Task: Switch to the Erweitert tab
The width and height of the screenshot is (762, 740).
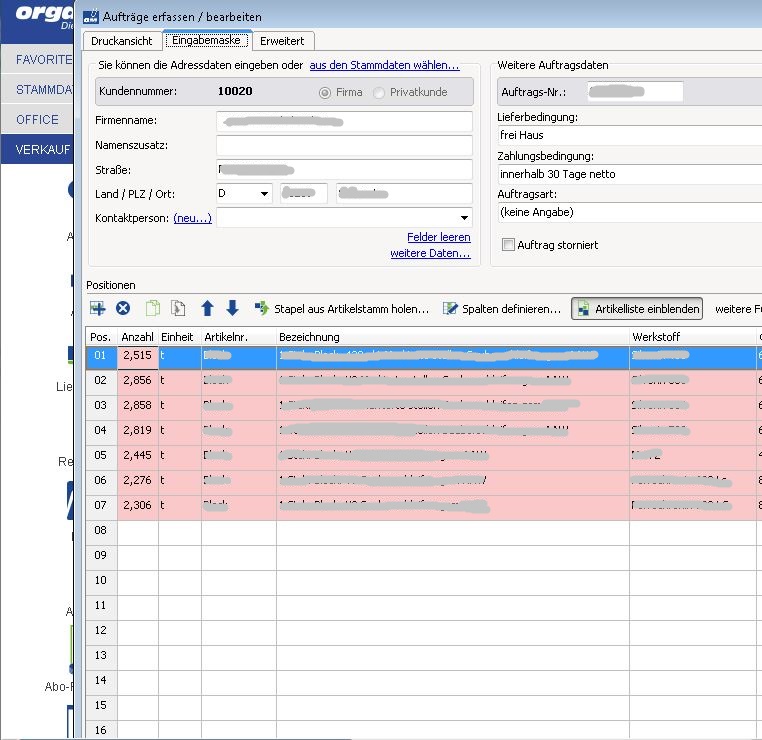Action: pos(282,41)
